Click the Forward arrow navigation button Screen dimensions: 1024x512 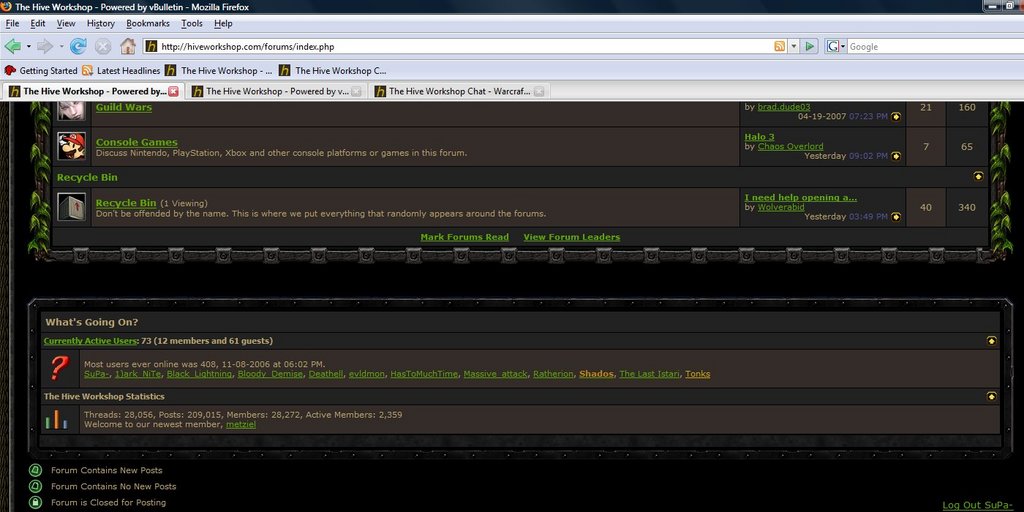(x=44, y=46)
